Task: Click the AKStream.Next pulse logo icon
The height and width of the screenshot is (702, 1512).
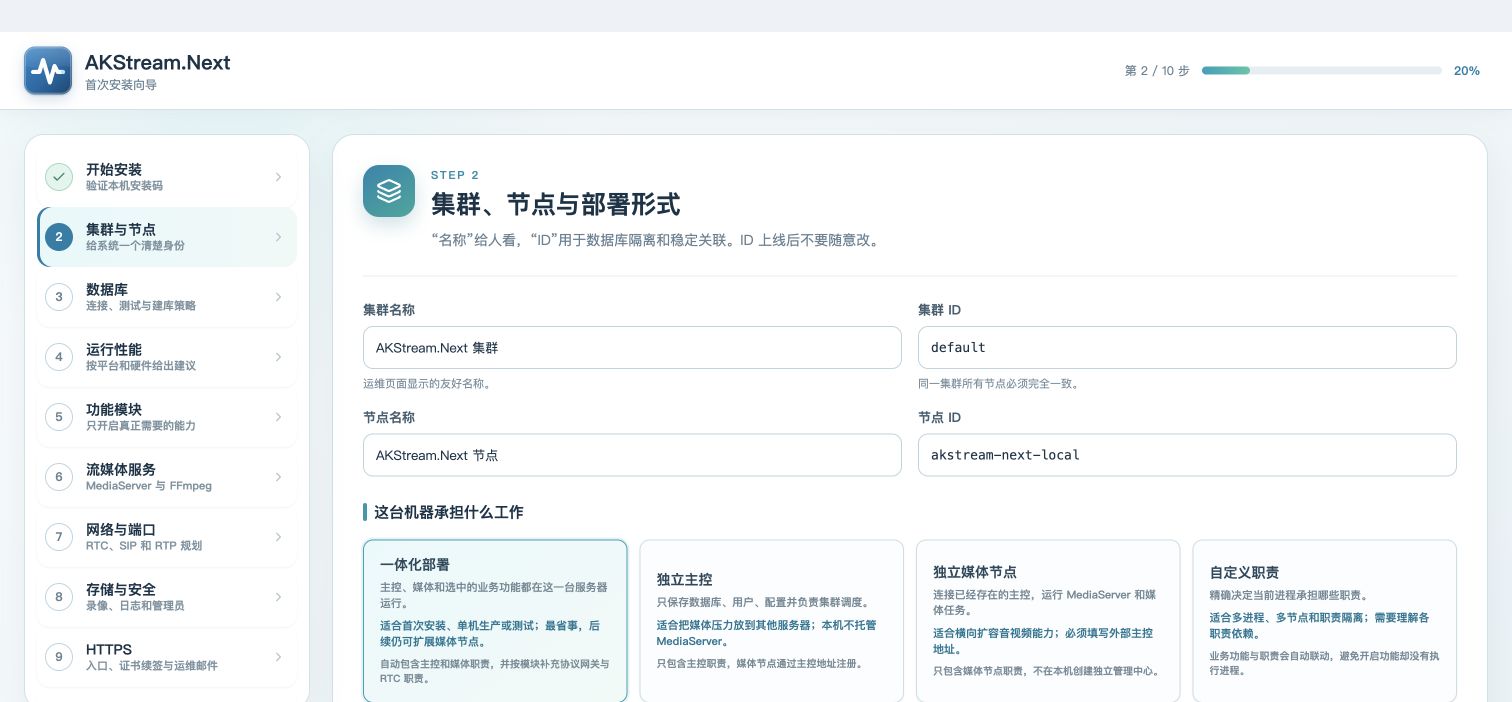Action: pos(48,71)
